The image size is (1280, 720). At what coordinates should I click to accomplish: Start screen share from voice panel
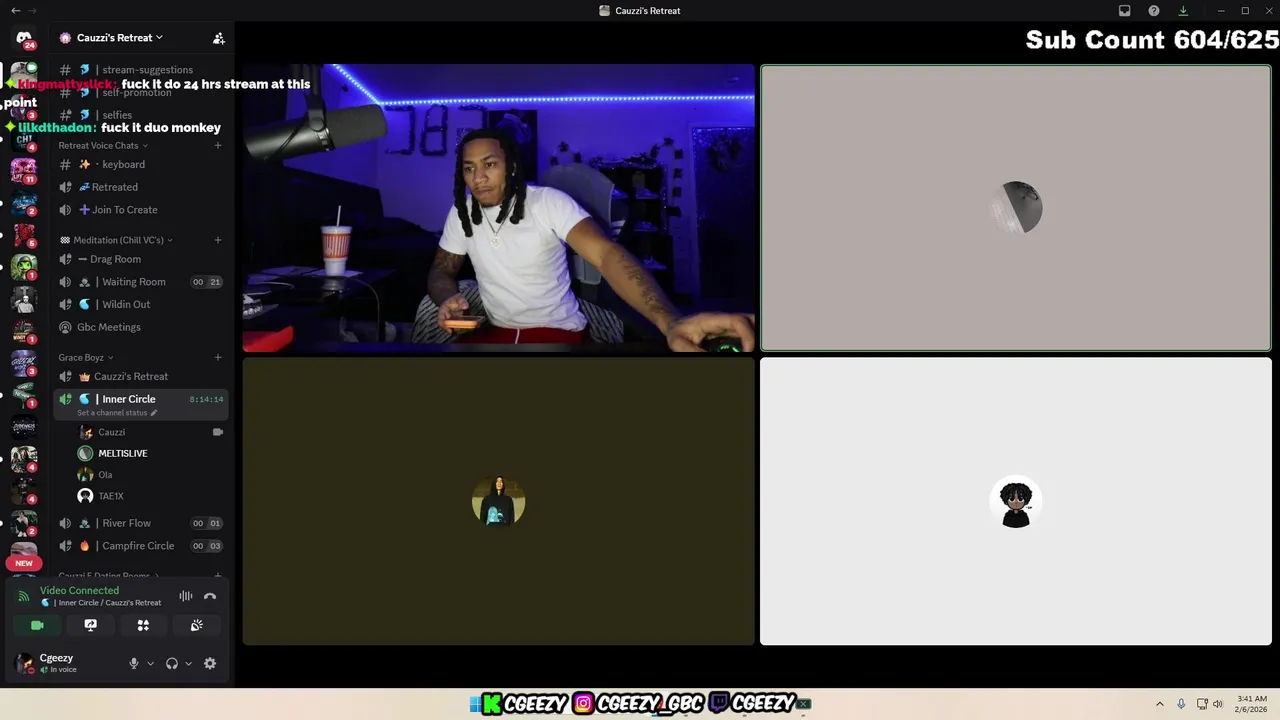[90, 625]
